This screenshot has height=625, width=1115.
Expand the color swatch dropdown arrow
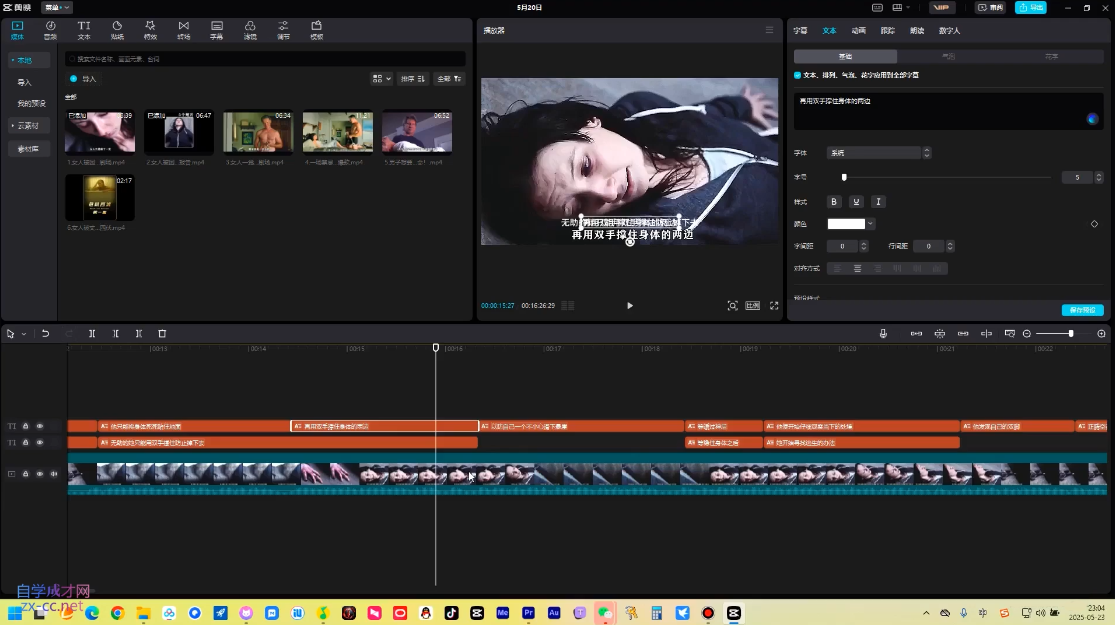871,224
